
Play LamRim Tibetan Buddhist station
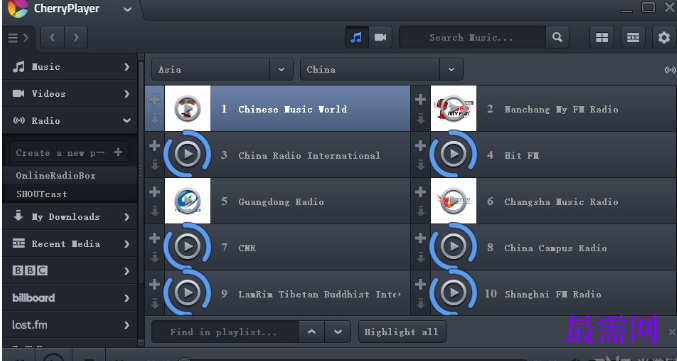tap(187, 293)
